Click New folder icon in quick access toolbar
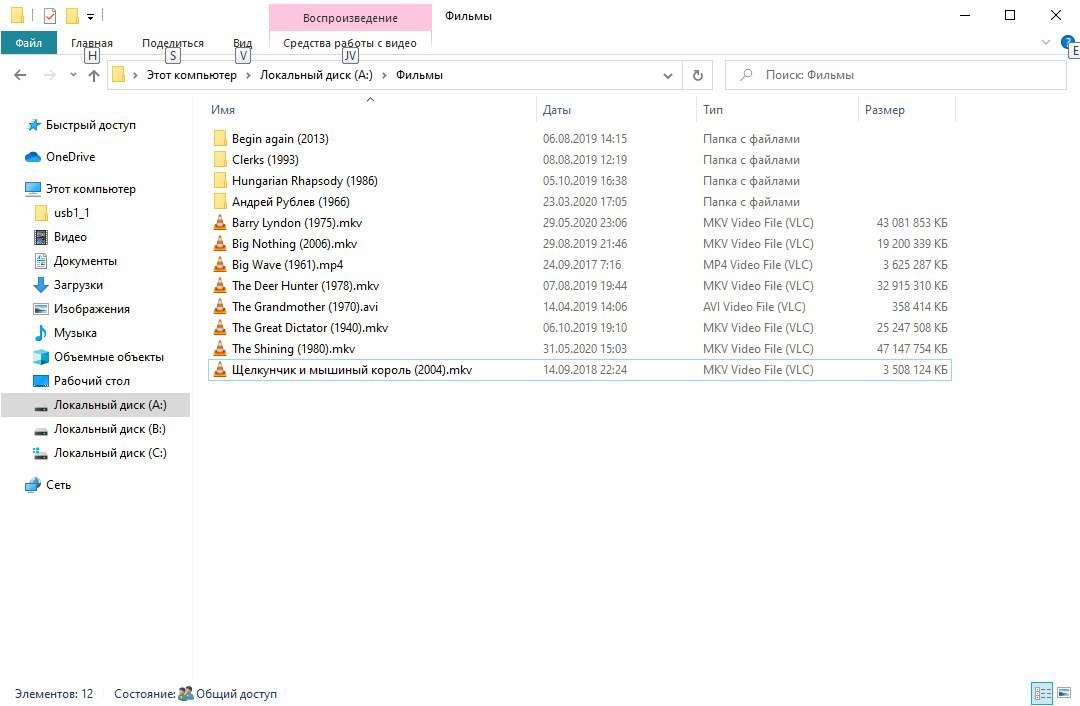Image resolution: width=1080 pixels, height=706 pixels. 72,15
